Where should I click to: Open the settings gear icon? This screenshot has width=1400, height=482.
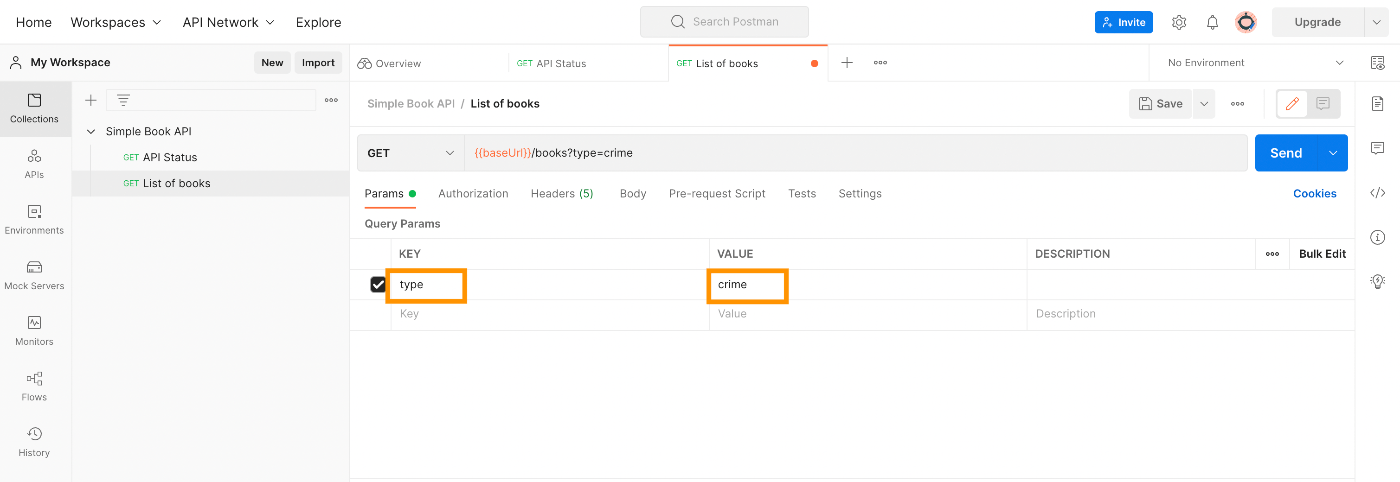tap(1179, 22)
